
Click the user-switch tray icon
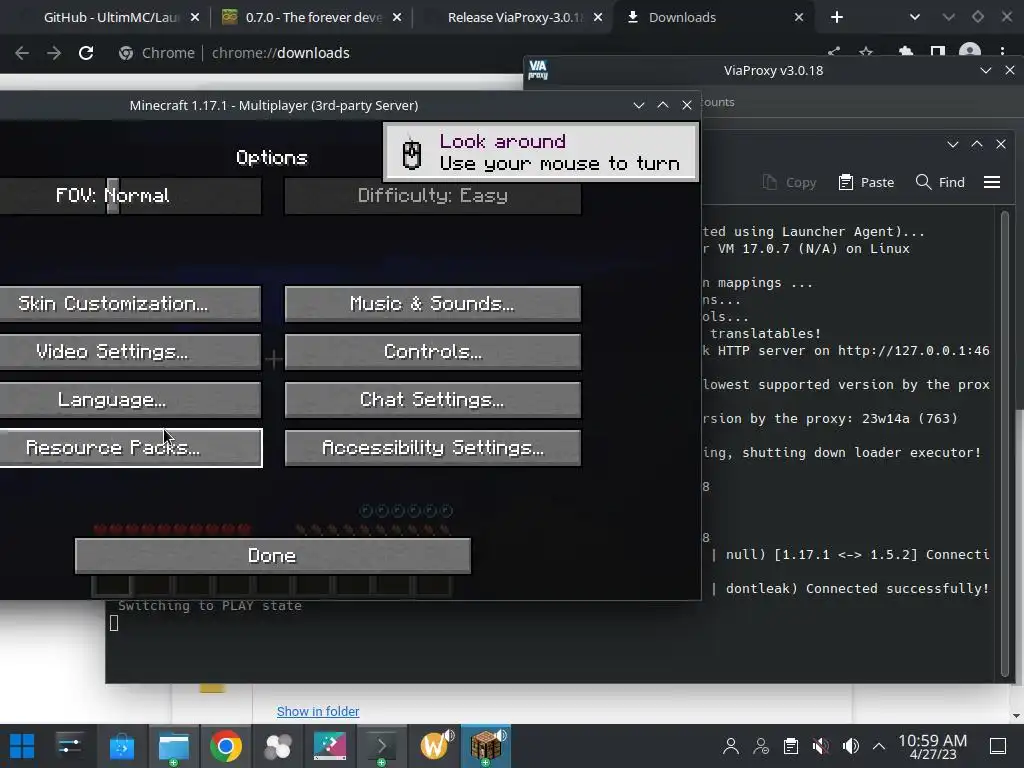click(761, 746)
